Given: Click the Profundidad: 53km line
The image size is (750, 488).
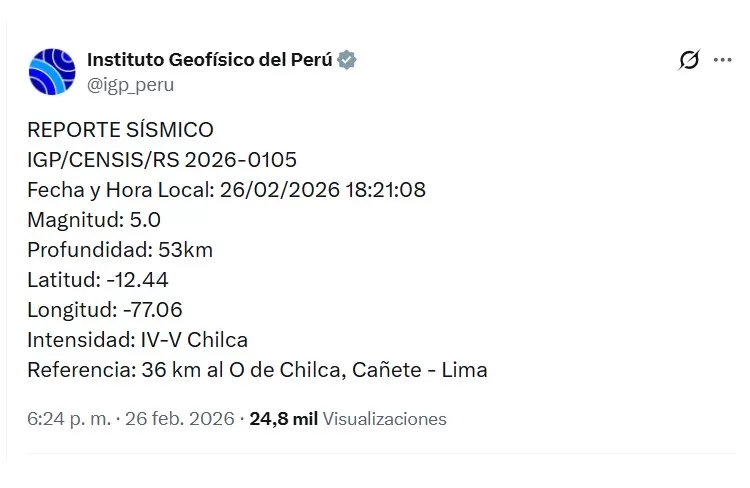Looking at the screenshot, I should pos(120,250).
